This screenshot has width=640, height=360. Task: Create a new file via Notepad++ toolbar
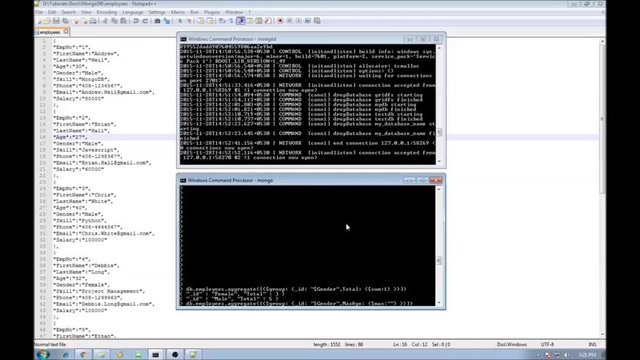click(40, 21)
